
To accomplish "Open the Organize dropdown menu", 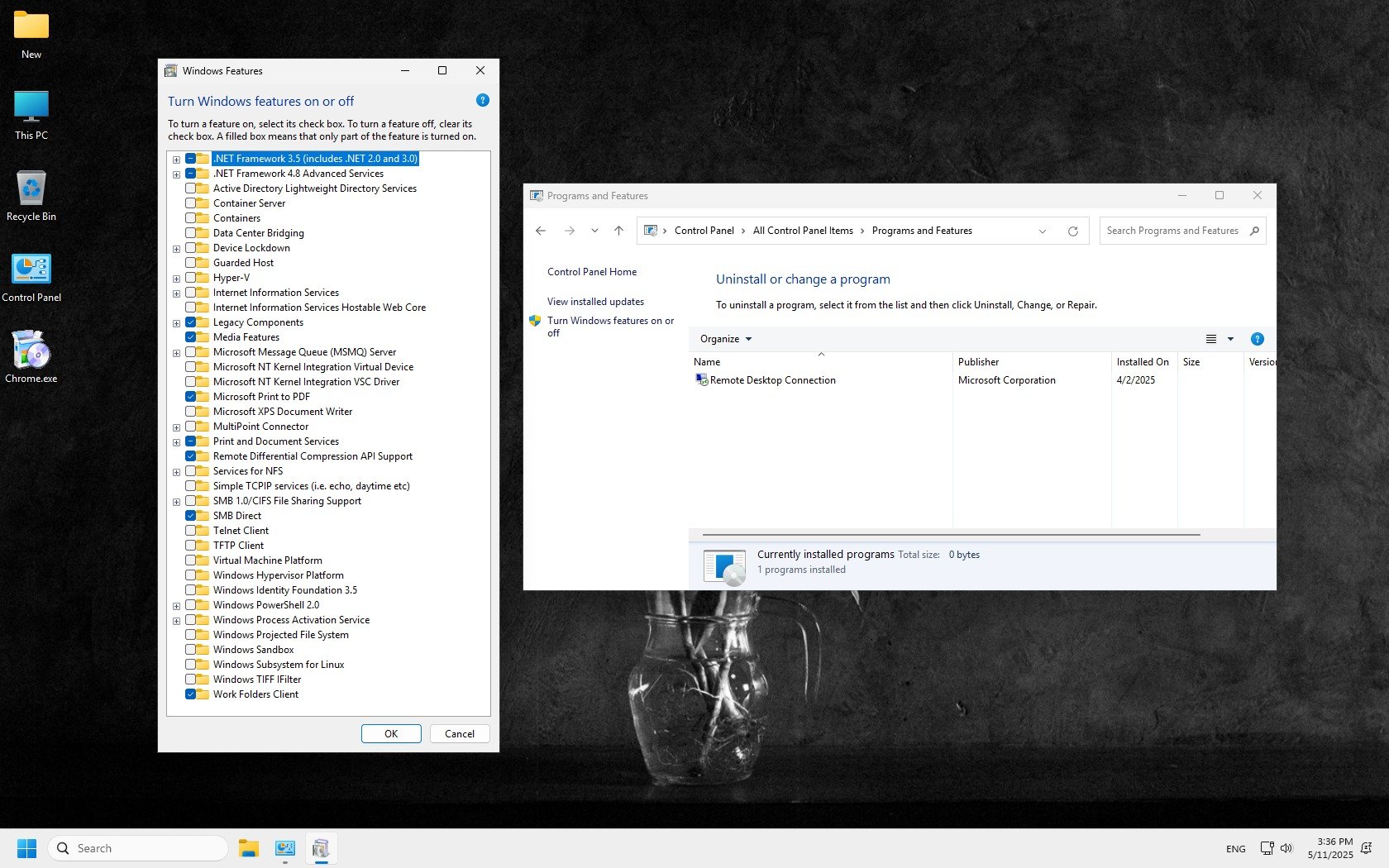I will [725, 339].
